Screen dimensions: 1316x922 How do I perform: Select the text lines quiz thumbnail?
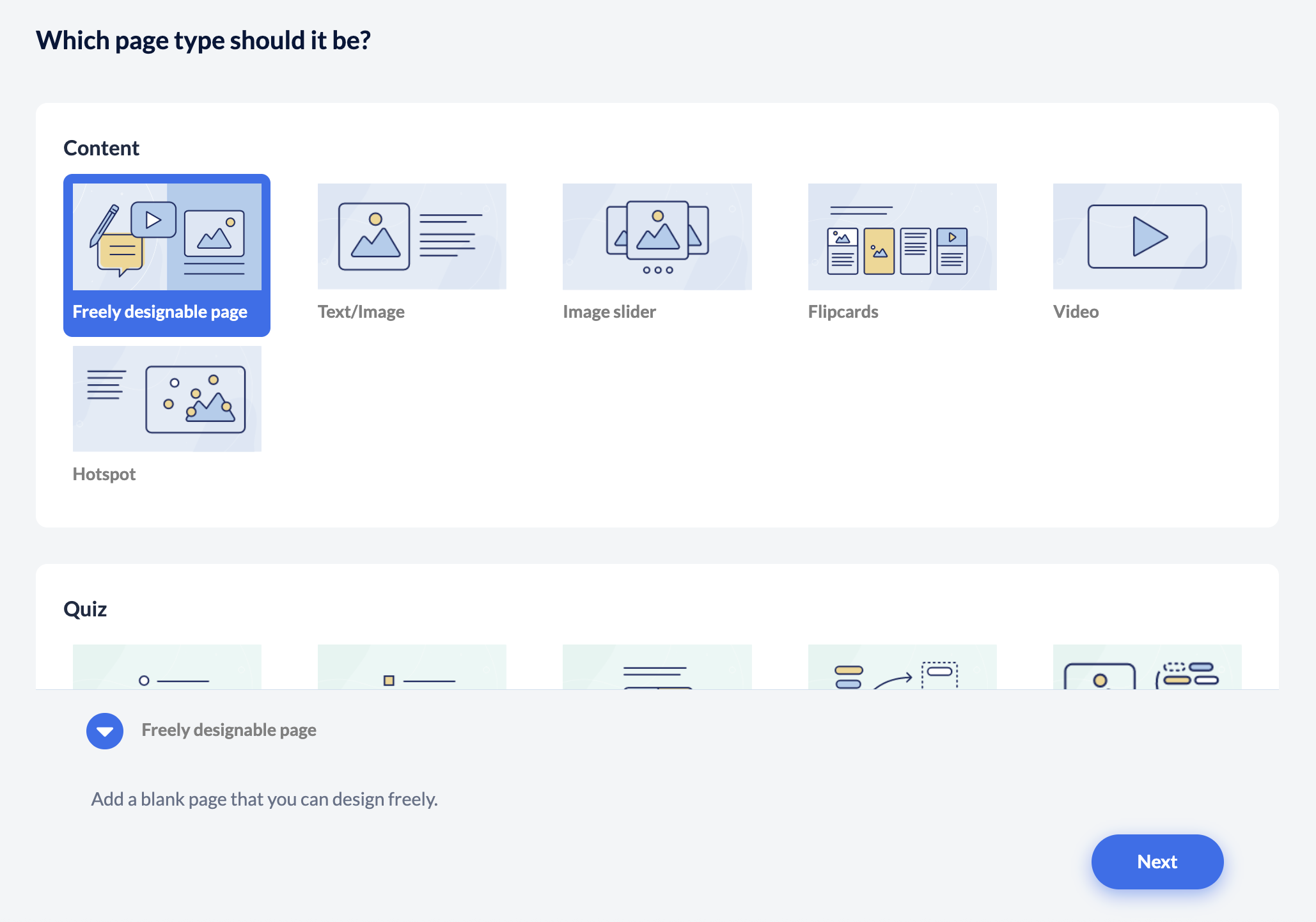(x=657, y=668)
